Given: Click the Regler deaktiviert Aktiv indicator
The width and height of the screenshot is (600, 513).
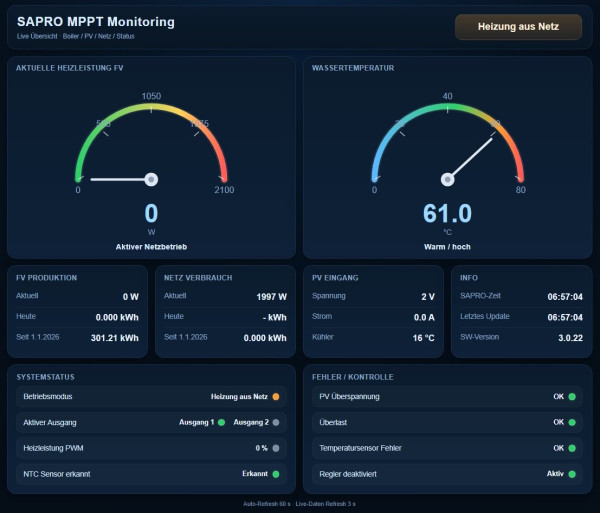Looking at the screenshot, I should (x=572, y=473).
